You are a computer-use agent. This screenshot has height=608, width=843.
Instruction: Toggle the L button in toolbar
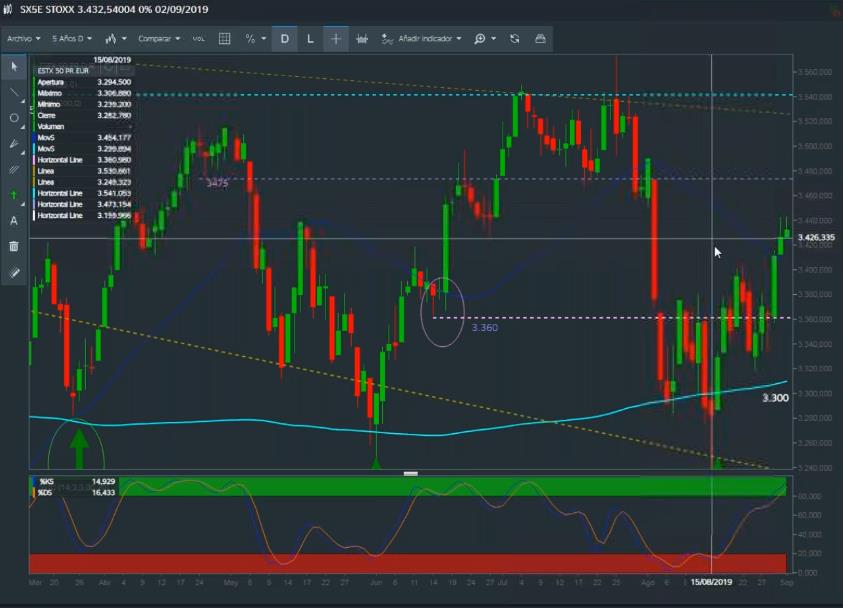click(310, 39)
